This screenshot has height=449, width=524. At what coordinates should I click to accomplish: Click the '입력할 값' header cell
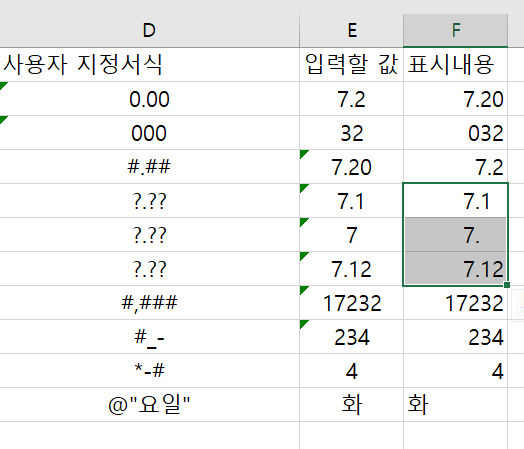(352, 64)
